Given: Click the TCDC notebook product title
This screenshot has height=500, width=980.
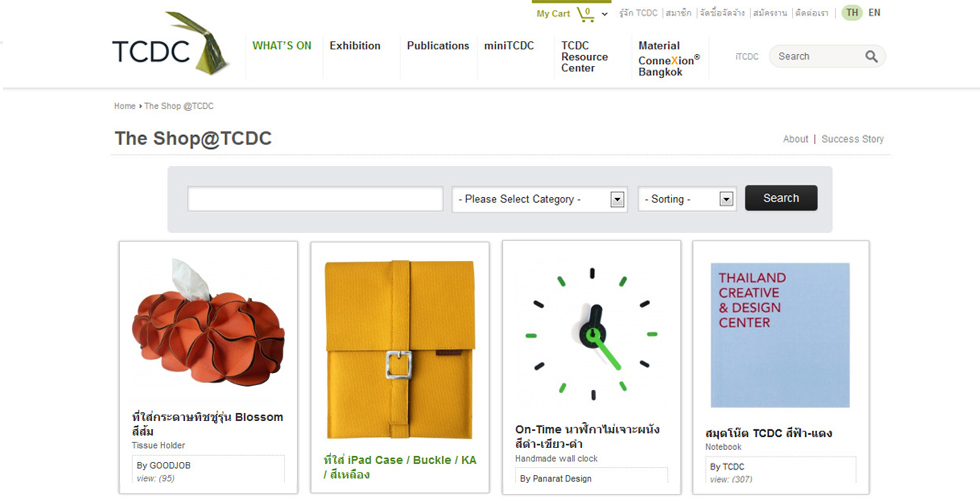Looking at the screenshot, I should point(768,433).
